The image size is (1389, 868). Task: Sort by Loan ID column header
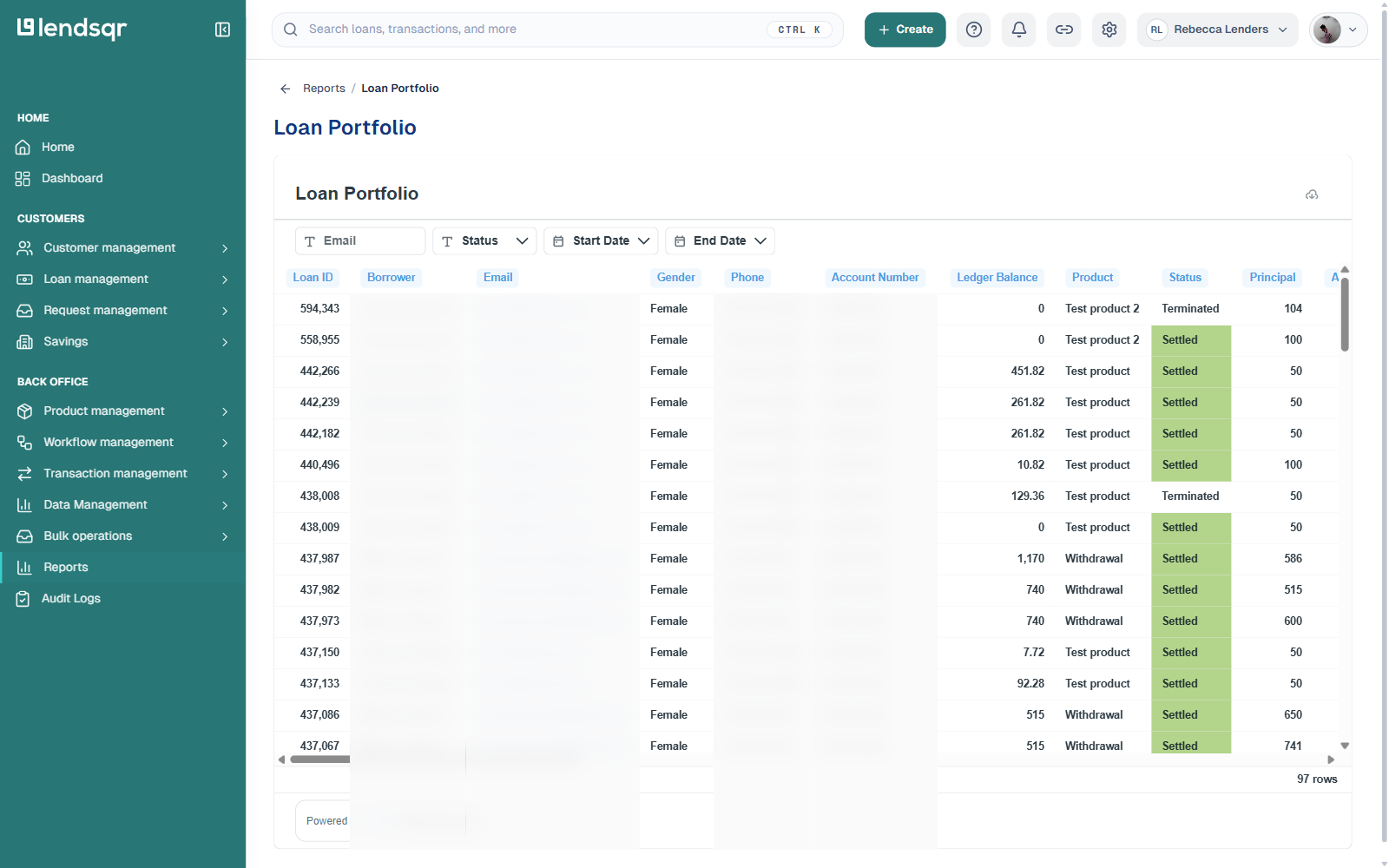pyautogui.click(x=313, y=278)
